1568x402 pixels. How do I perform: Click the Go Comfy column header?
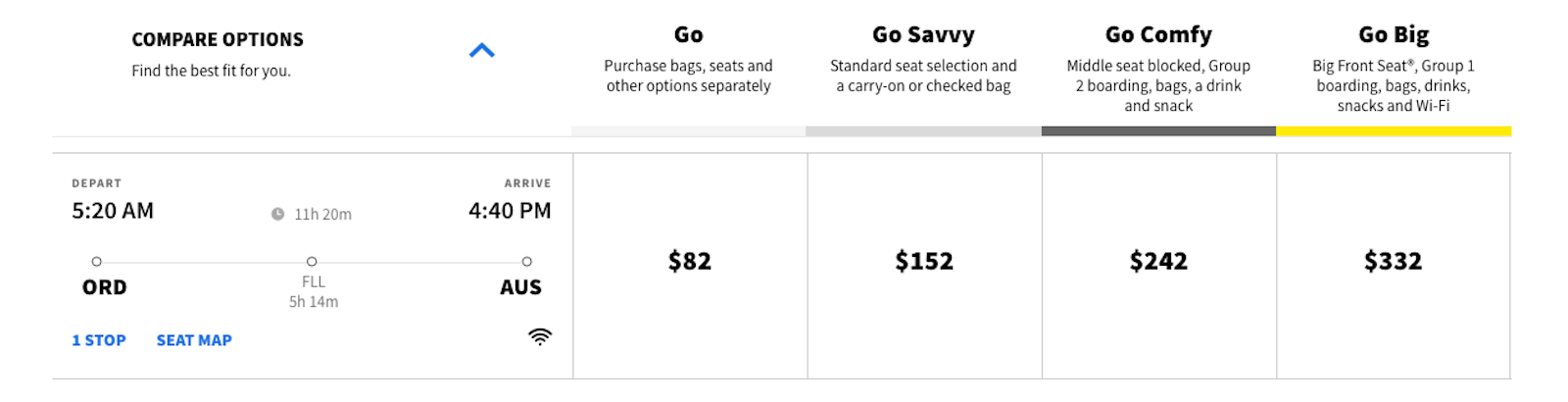coord(1158,35)
